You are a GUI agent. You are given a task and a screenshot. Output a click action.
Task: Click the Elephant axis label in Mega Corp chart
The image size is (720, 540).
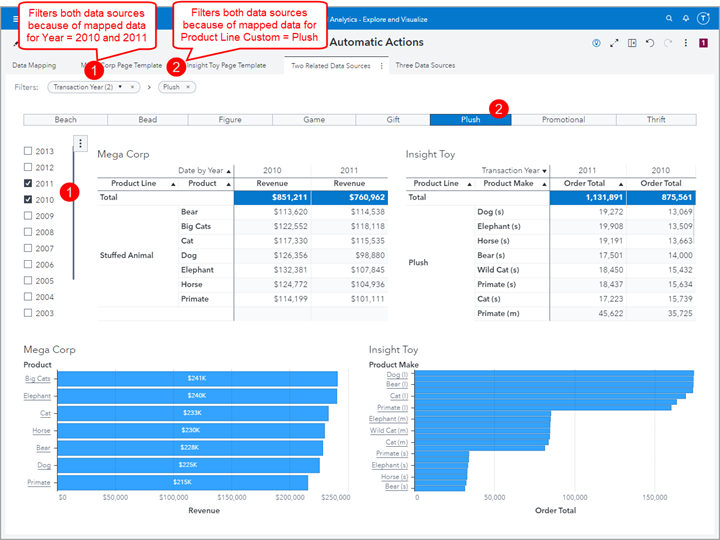(37, 396)
